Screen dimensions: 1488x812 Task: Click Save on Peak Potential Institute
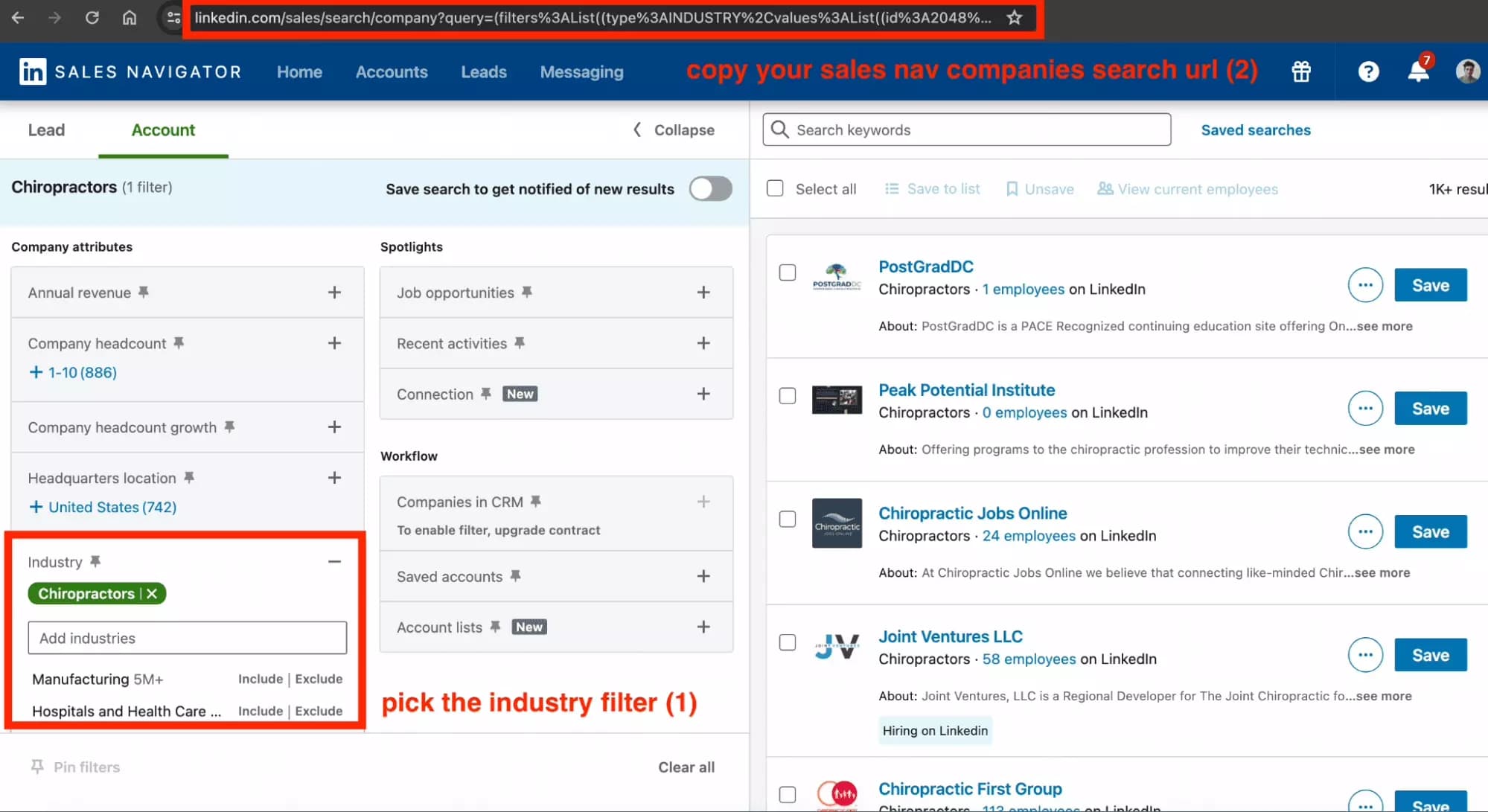tap(1429, 408)
